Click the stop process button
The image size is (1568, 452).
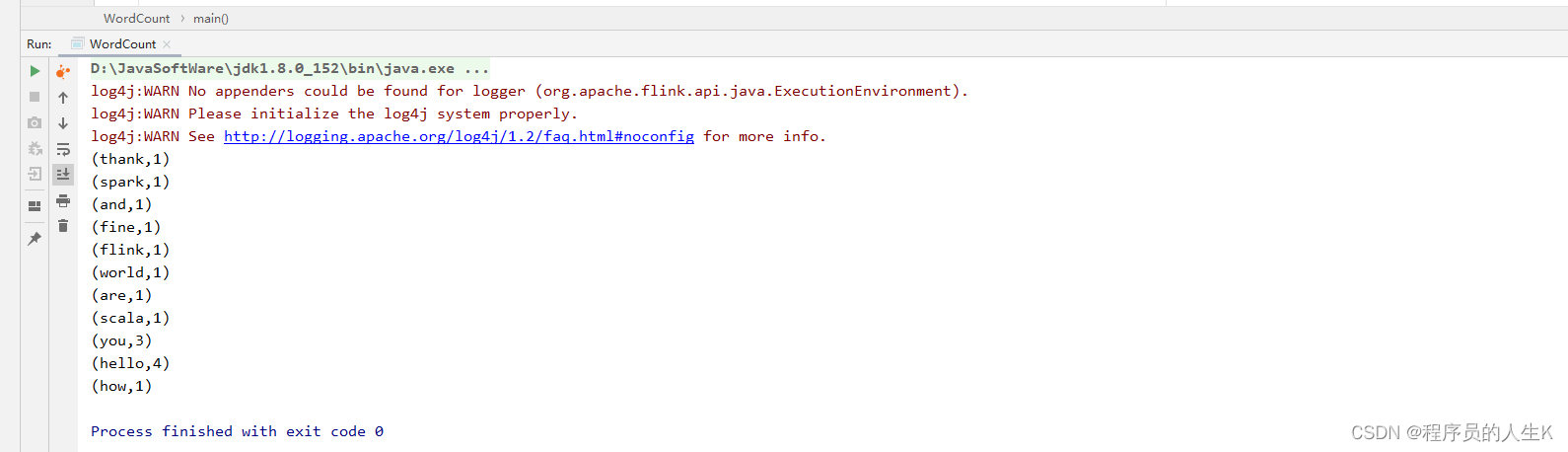[35, 97]
